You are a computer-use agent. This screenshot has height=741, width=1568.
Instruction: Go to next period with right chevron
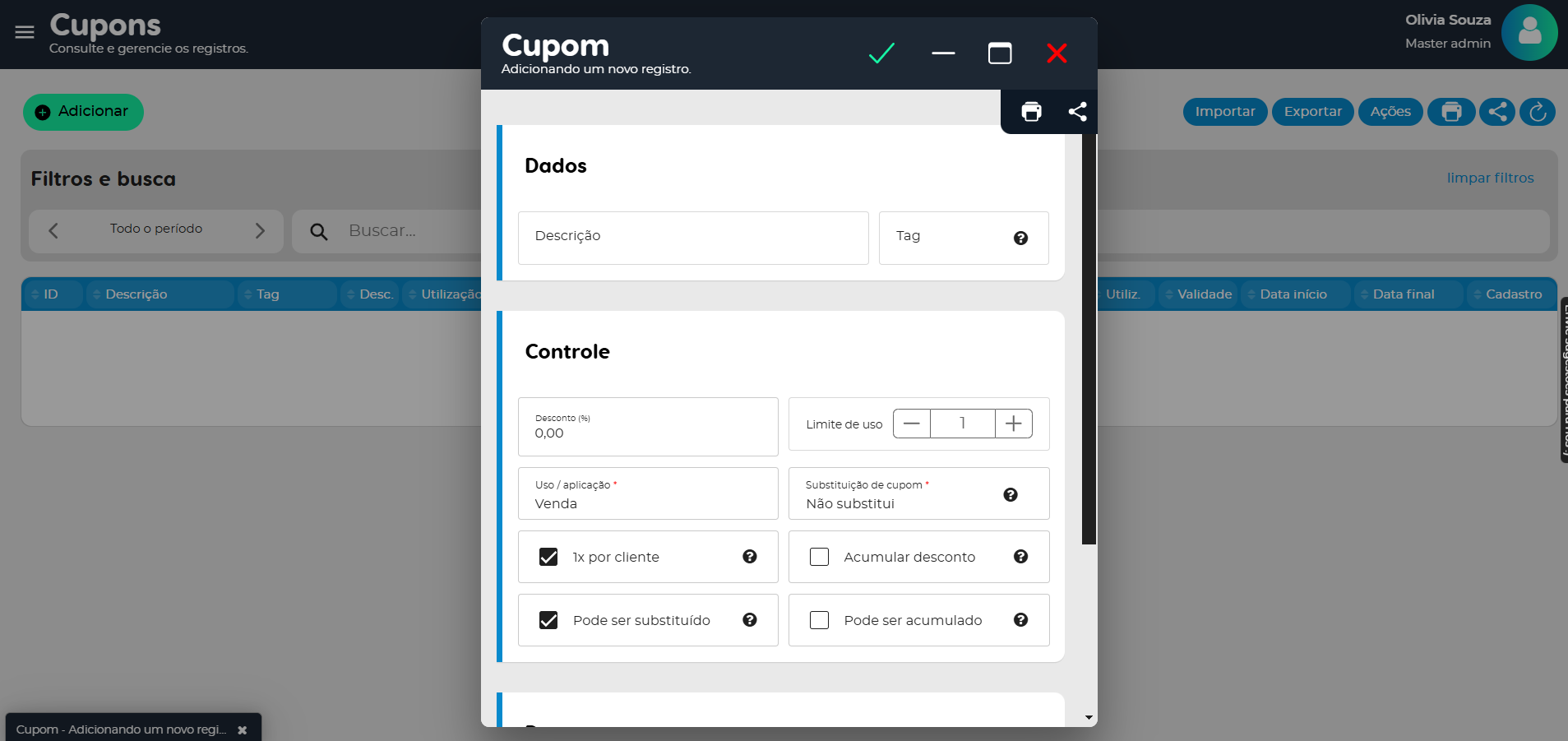point(260,231)
